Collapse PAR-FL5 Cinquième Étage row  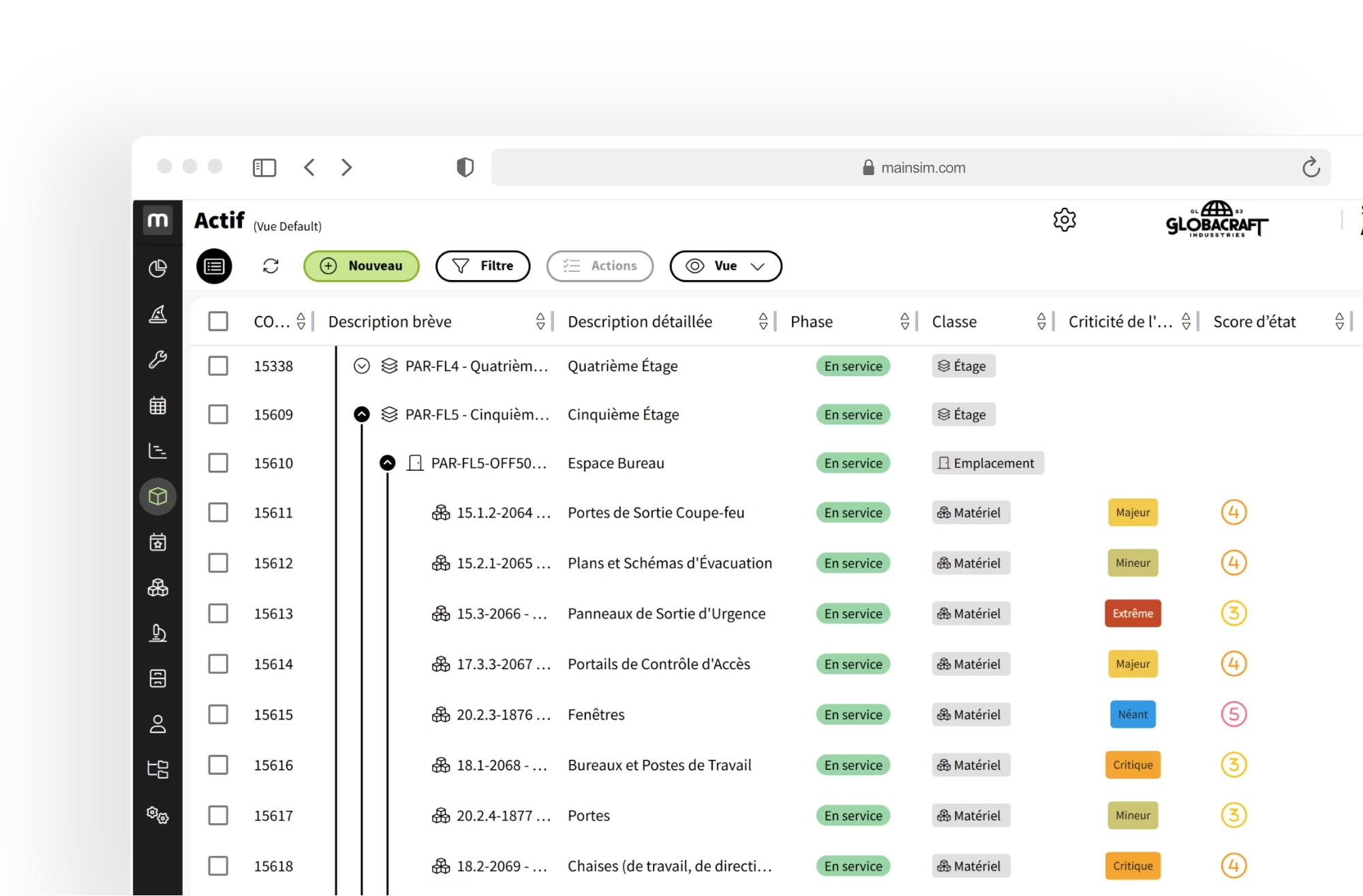pyautogui.click(x=362, y=414)
